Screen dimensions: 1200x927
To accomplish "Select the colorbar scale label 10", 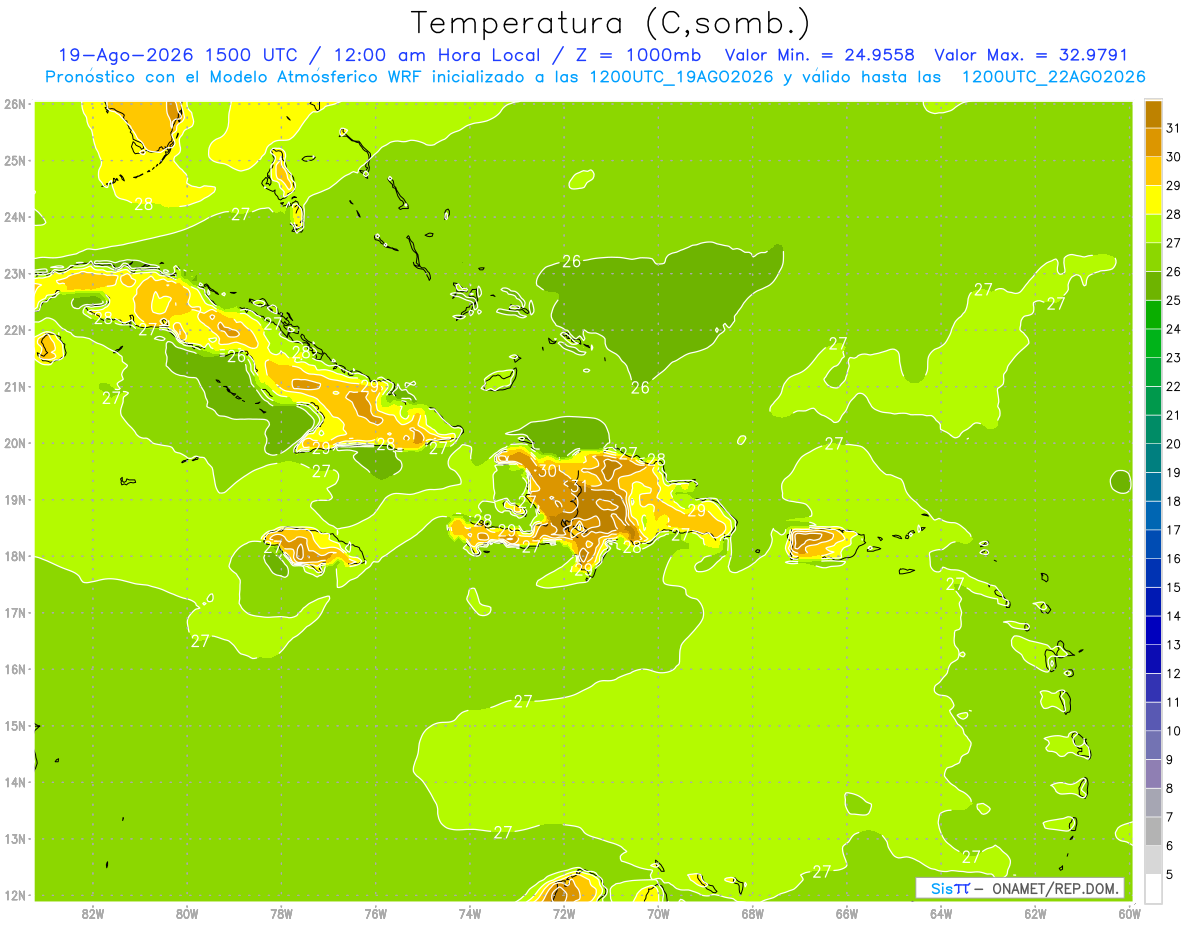I will click(x=1173, y=731).
